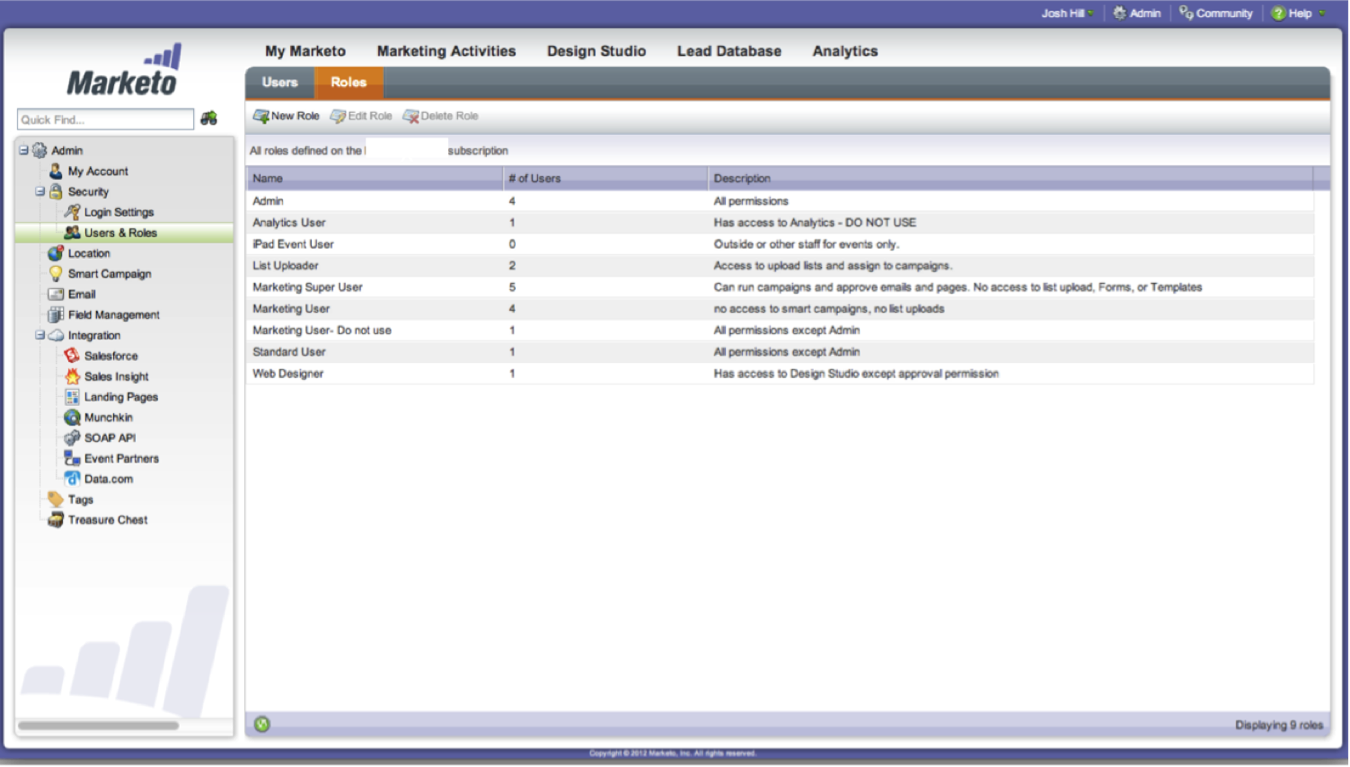Click the Treasure Chest icon
This screenshot has width=1350, height=767.
pyautogui.click(x=56, y=520)
